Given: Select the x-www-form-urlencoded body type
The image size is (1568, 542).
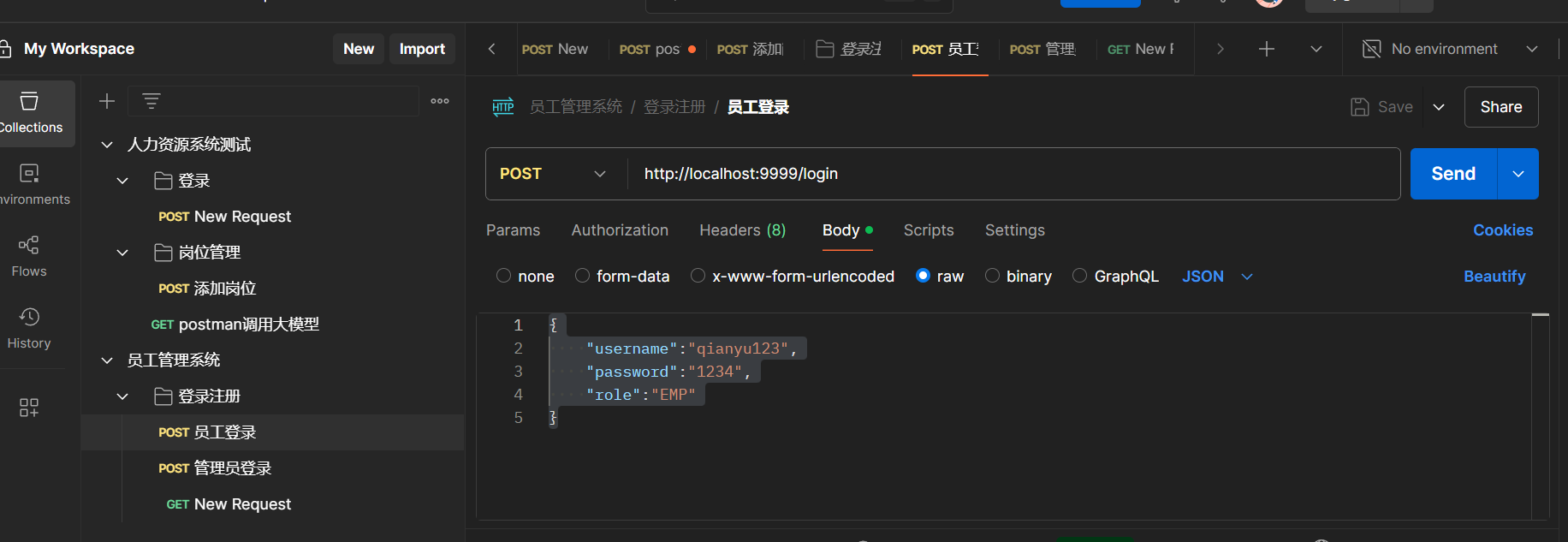Looking at the screenshot, I should [x=698, y=276].
